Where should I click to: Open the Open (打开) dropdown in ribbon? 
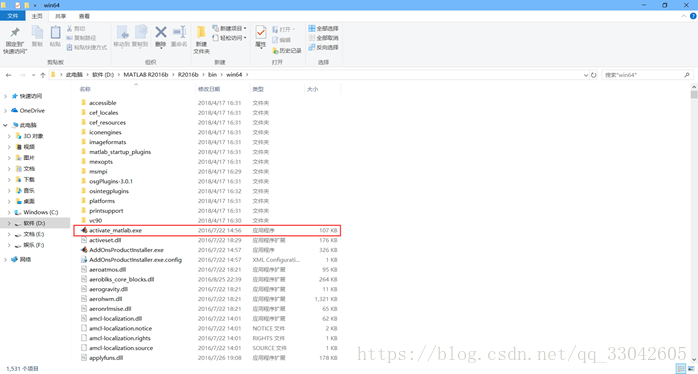[x=284, y=29]
